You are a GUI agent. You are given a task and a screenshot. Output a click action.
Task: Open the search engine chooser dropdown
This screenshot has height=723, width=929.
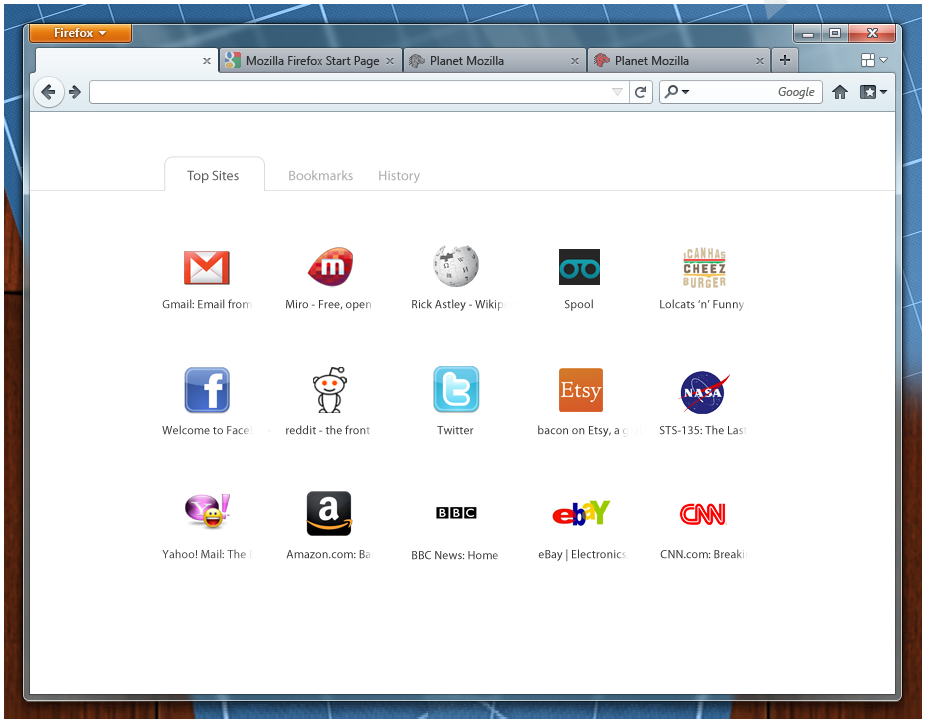(677, 92)
